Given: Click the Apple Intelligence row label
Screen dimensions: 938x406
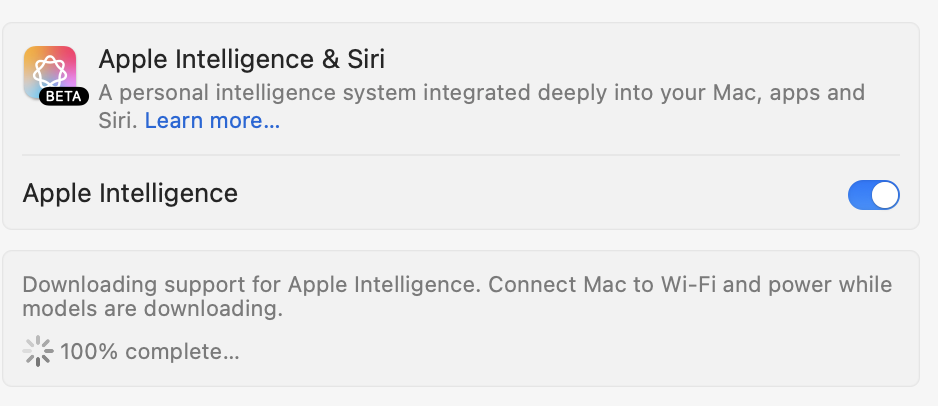Looking at the screenshot, I should coord(130,194).
